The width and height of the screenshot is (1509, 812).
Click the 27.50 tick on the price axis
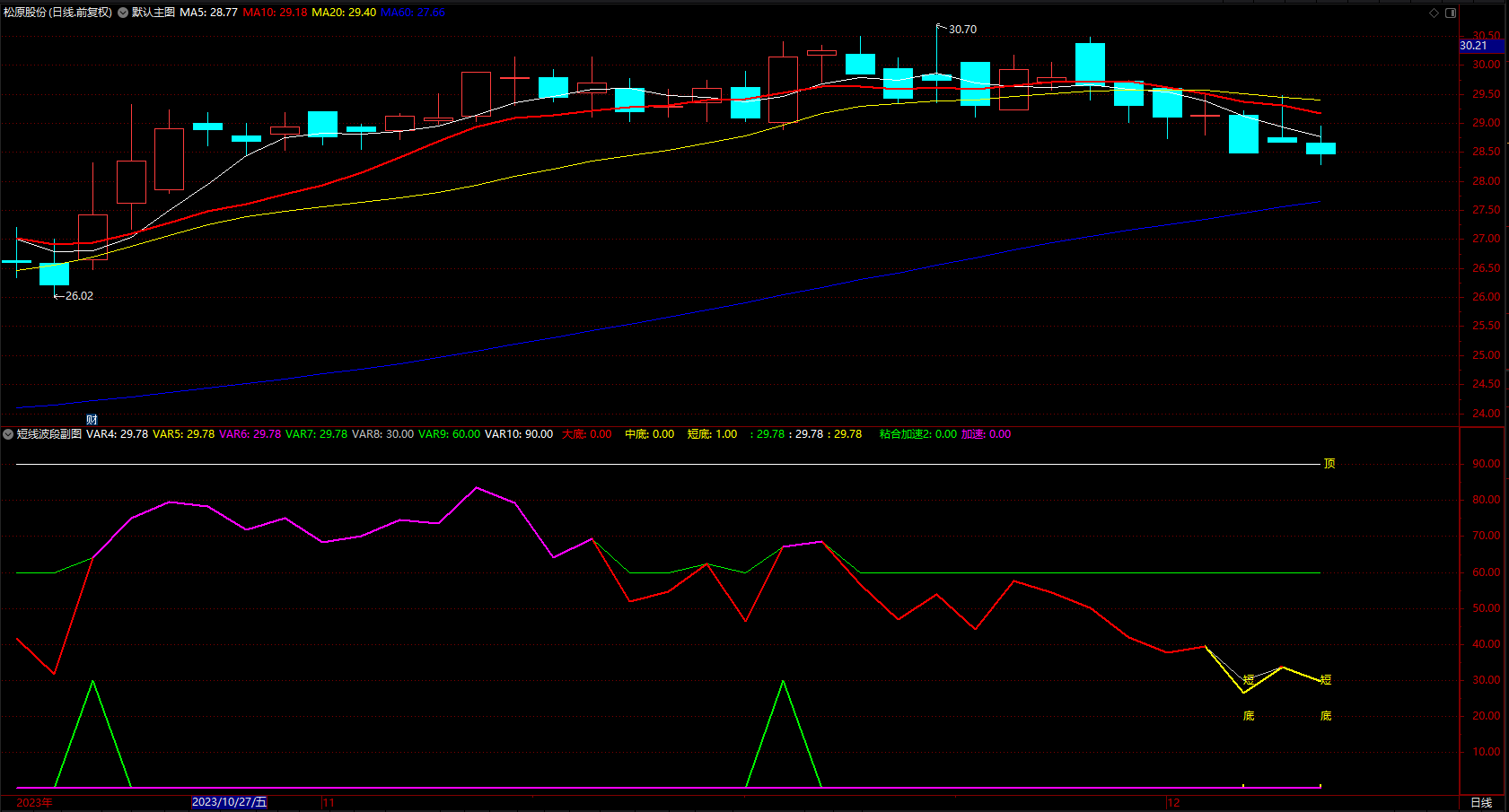click(x=1487, y=210)
